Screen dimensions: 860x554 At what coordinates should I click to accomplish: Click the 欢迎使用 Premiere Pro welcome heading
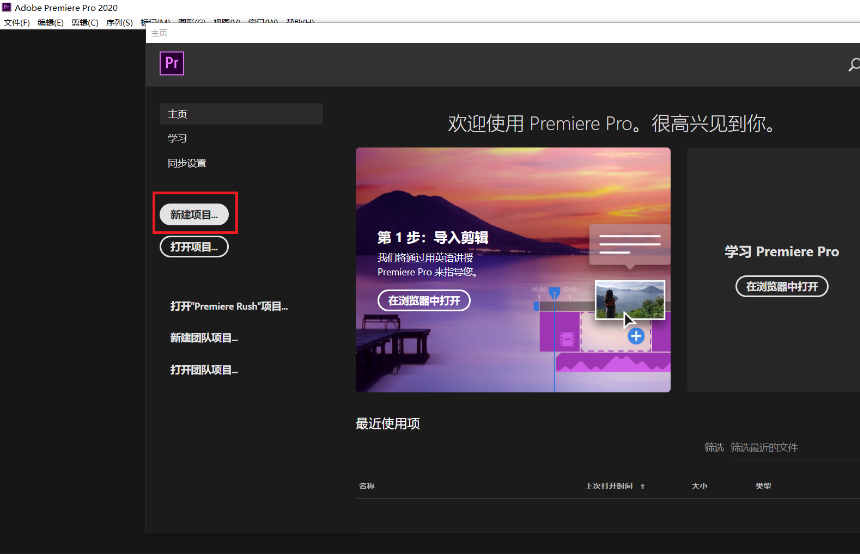[x=611, y=123]
